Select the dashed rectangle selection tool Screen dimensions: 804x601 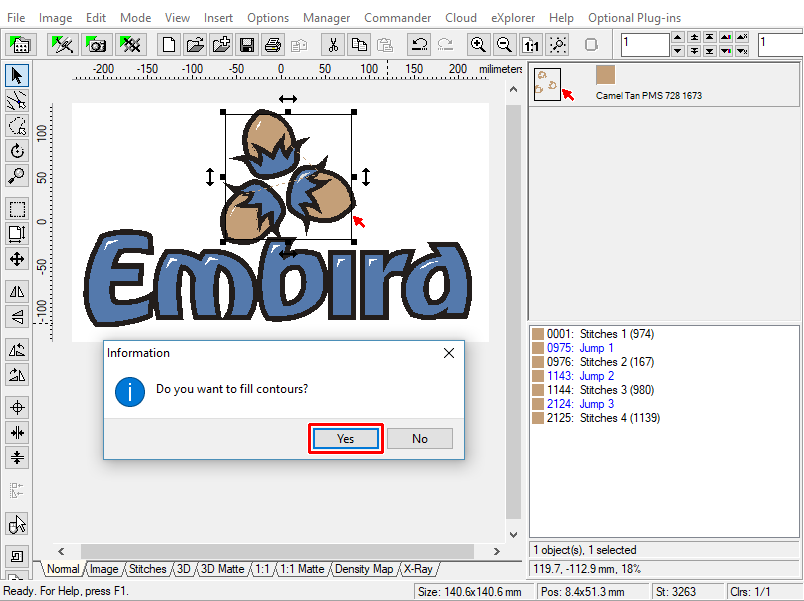17,209
